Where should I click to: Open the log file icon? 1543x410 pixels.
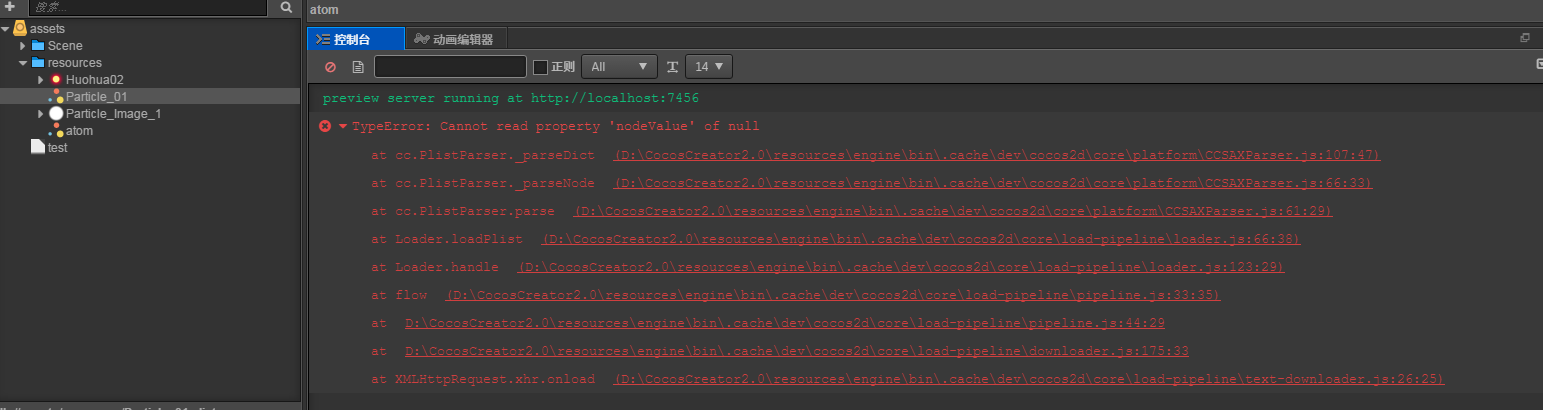(358, 67)
